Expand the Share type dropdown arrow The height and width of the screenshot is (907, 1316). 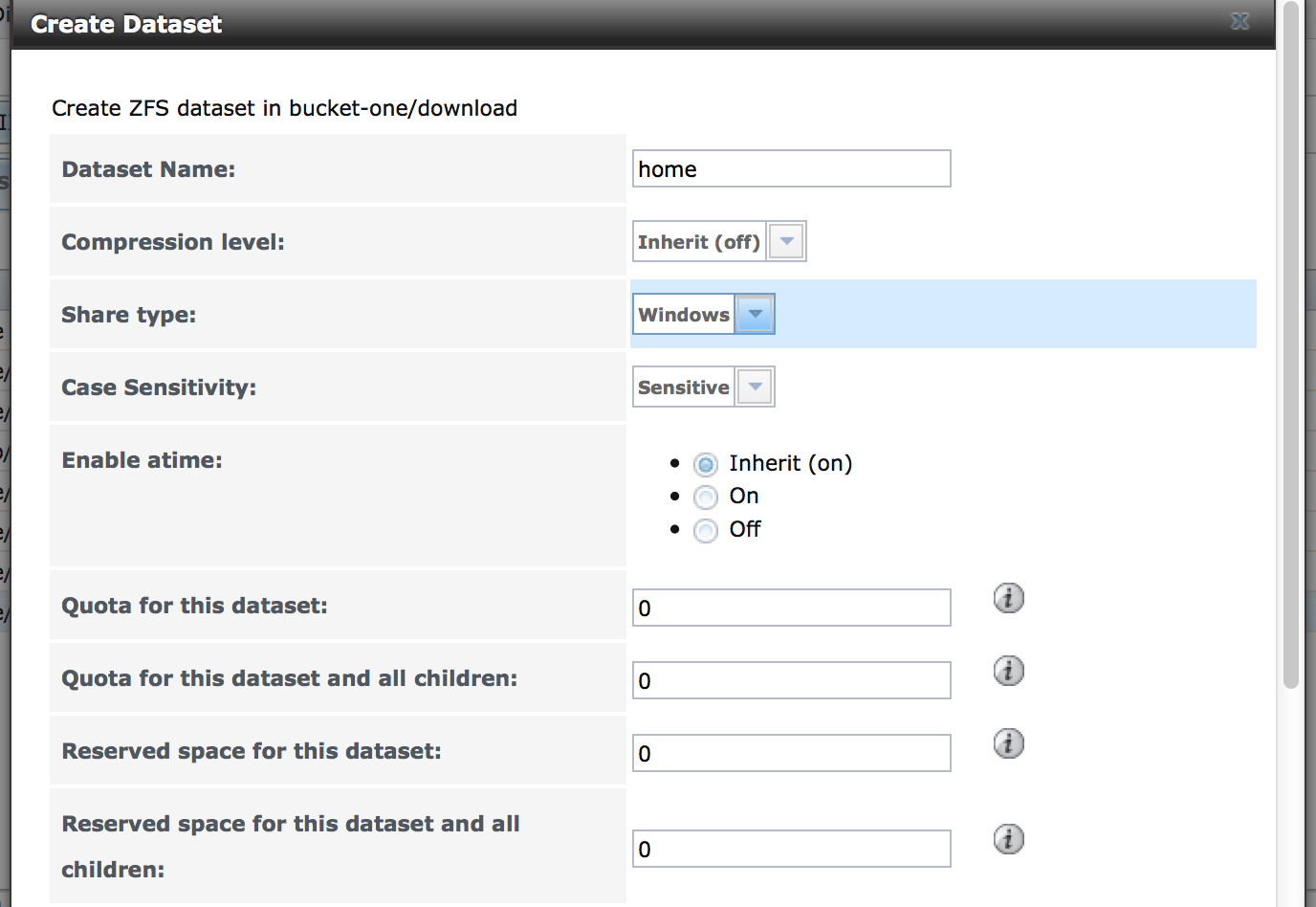[x=755, y=314]
